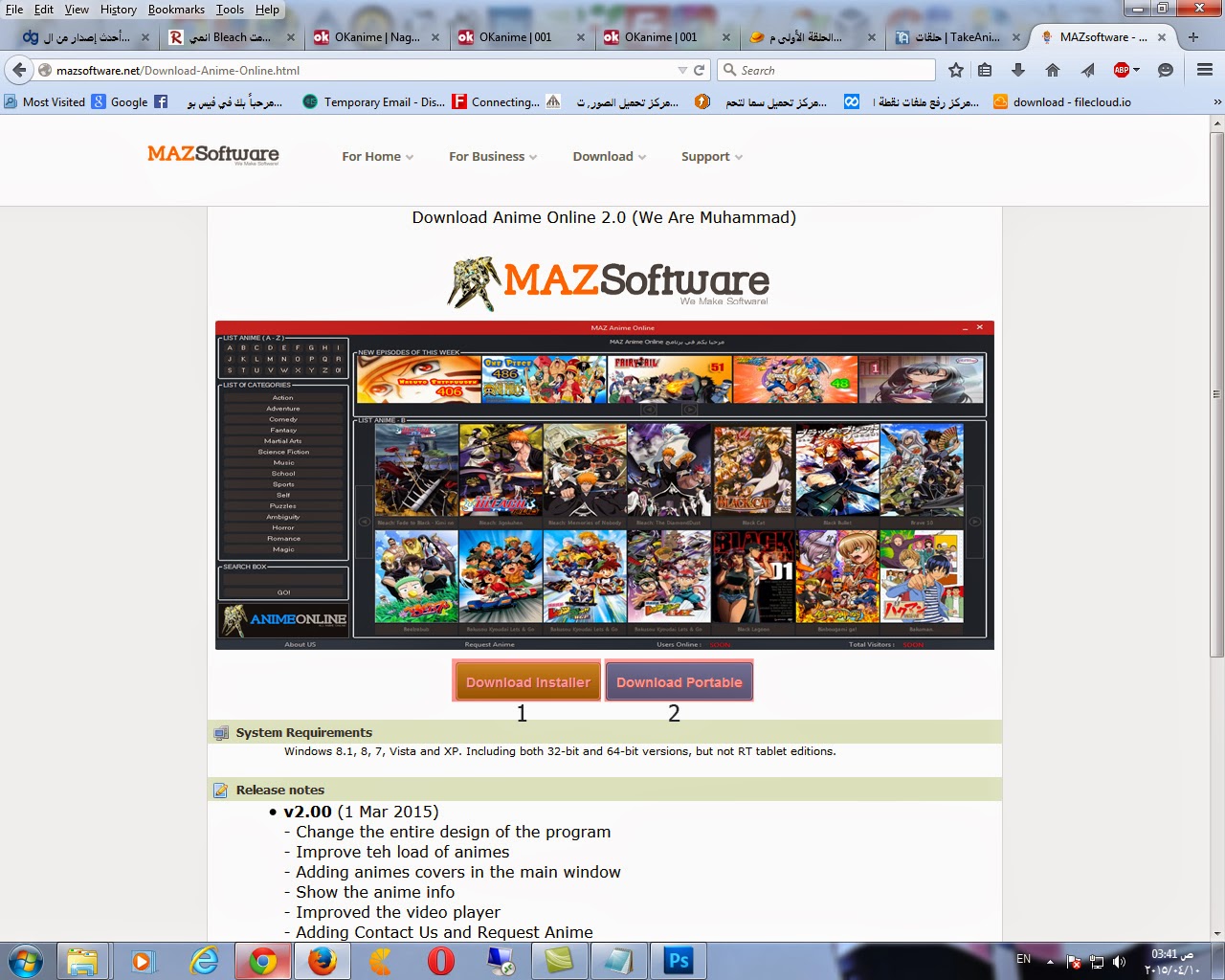The width and height of the screenshot is (1225, 980).
Task: Open Firefox from the taskbar
Action: pos(323,961)
